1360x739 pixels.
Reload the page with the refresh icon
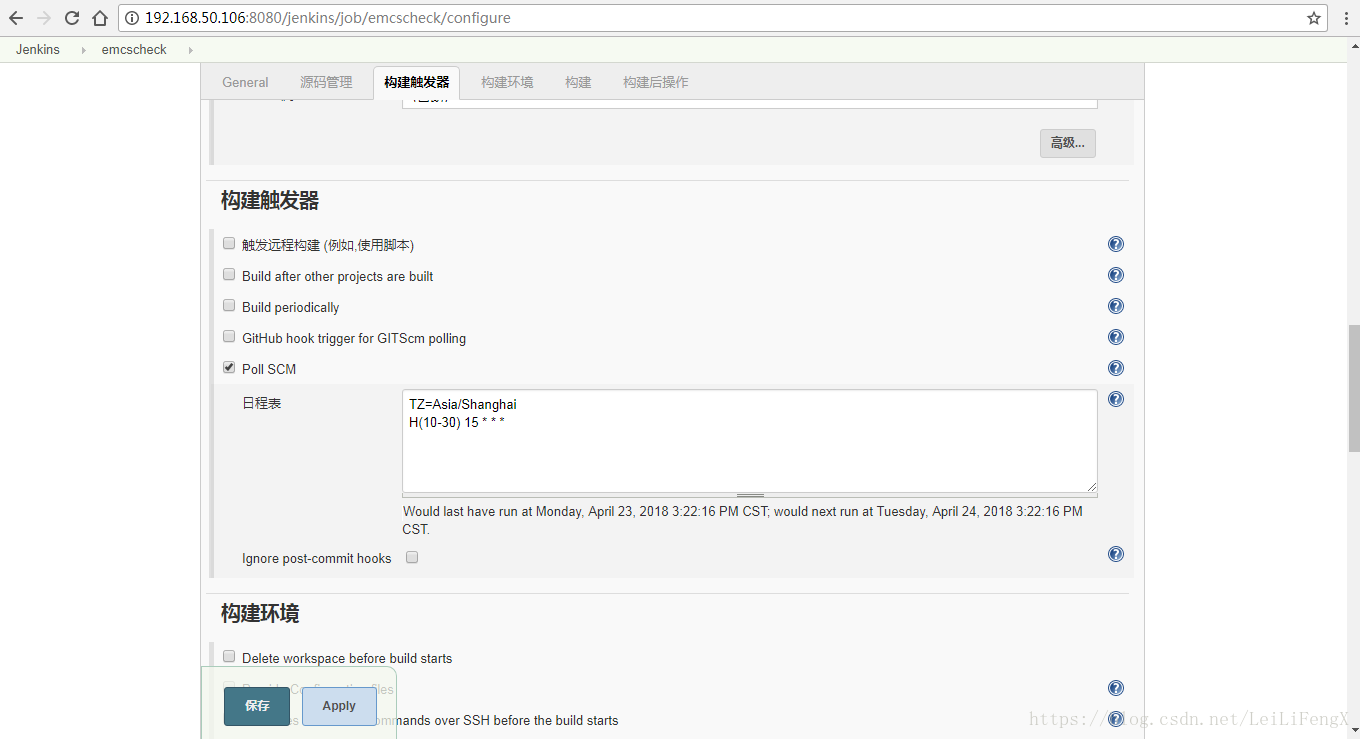click(72, 18)
